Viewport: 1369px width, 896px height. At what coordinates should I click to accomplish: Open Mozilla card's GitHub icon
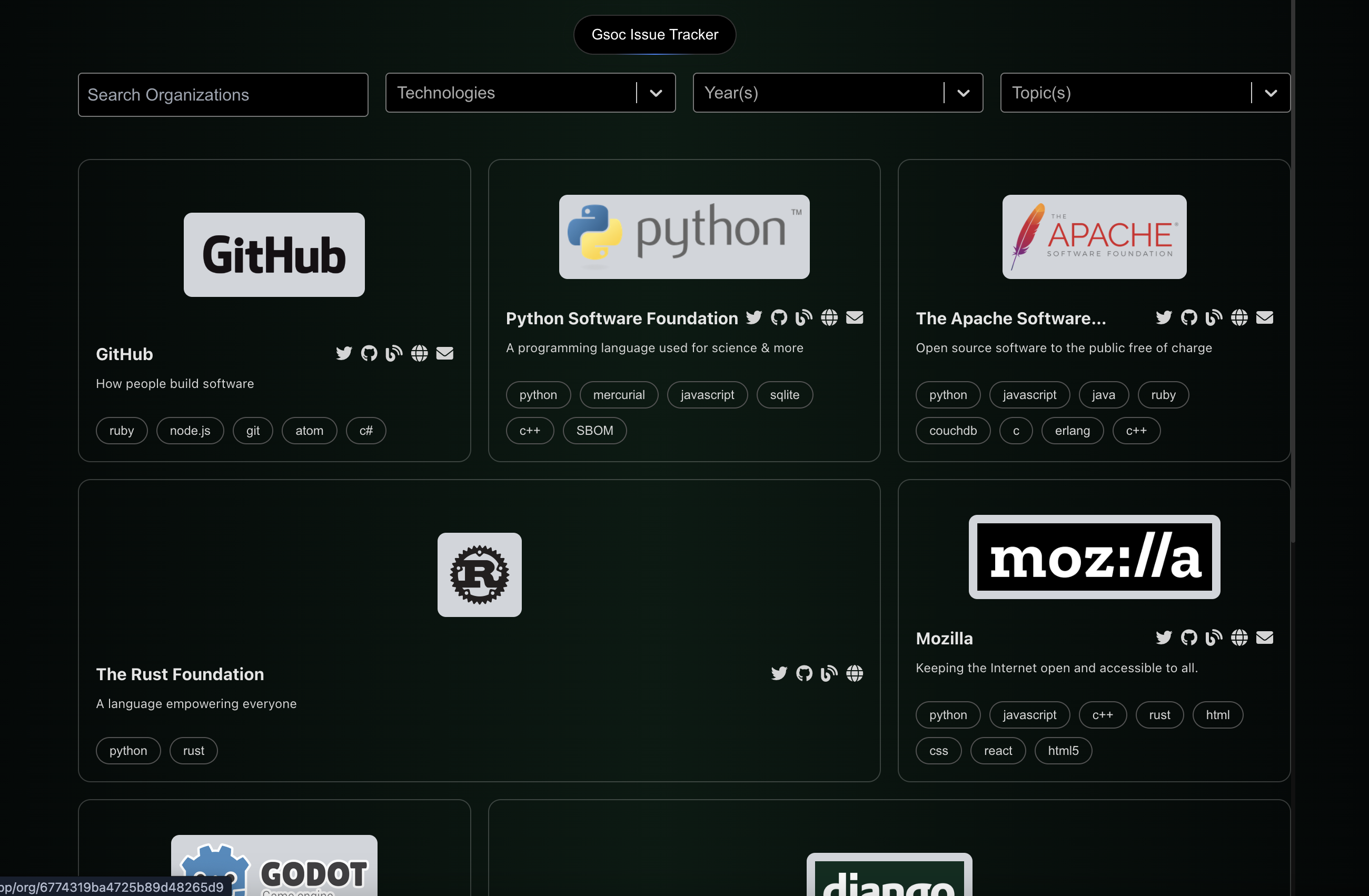coord(1189,638)
